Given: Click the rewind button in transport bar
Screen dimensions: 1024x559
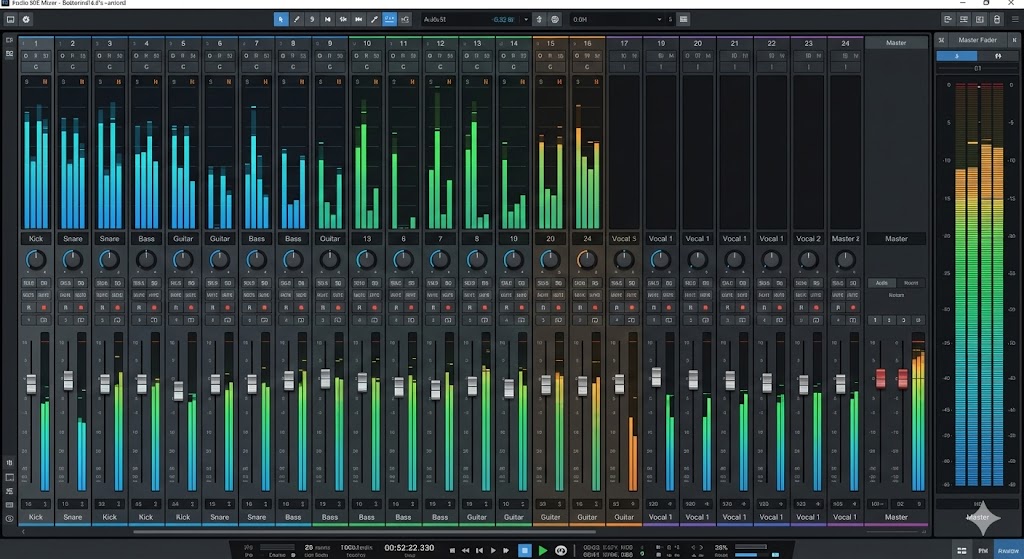Looking at the screenshot, I should [465, 550].
